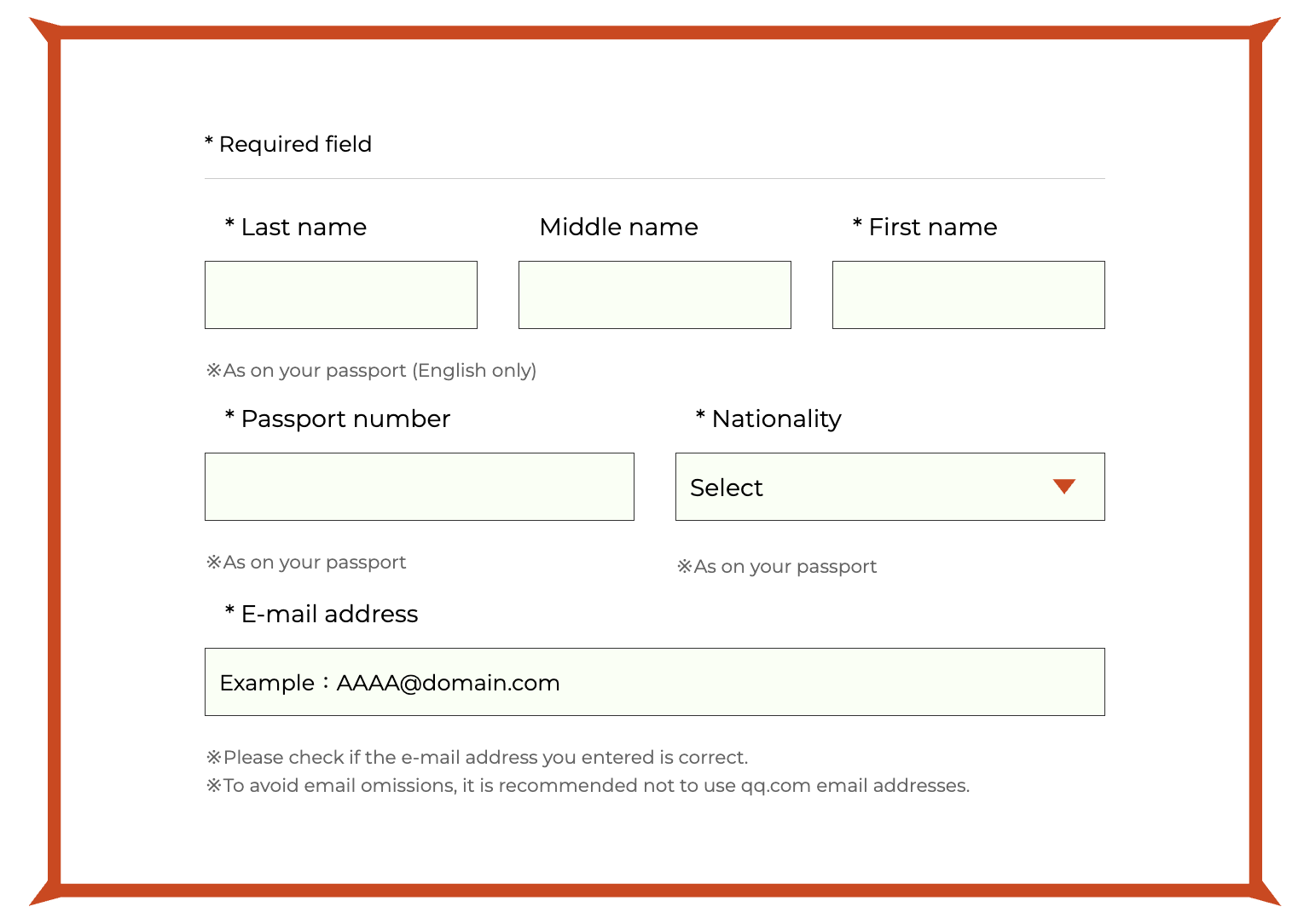Viewport: 1298px width, 924px height.
Task: Click the 'Middle name' label
Action: click(x=619, y=227)
